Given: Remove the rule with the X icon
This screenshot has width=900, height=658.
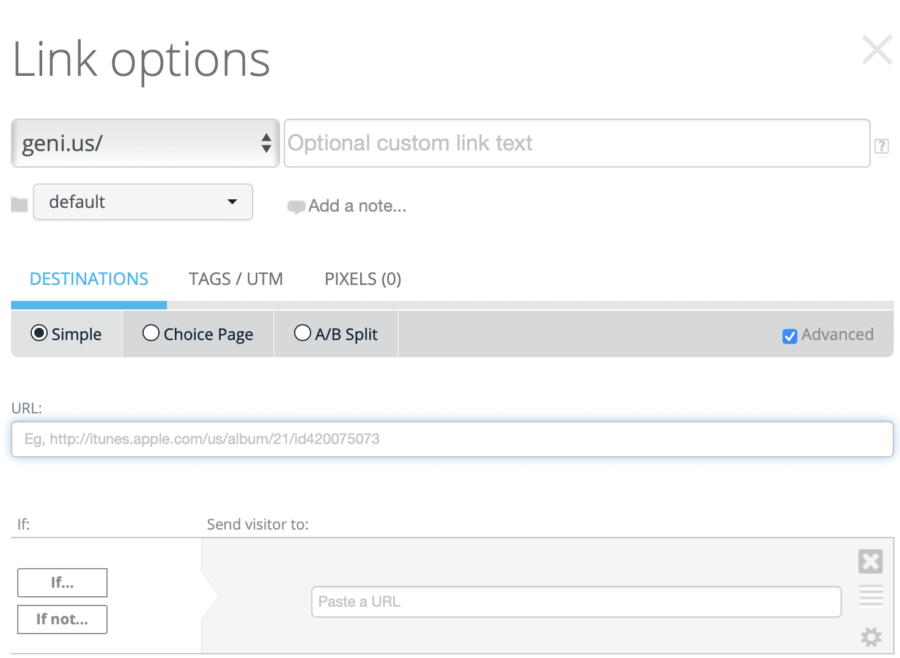Looking at the screenshot, I should pos(870,562).
